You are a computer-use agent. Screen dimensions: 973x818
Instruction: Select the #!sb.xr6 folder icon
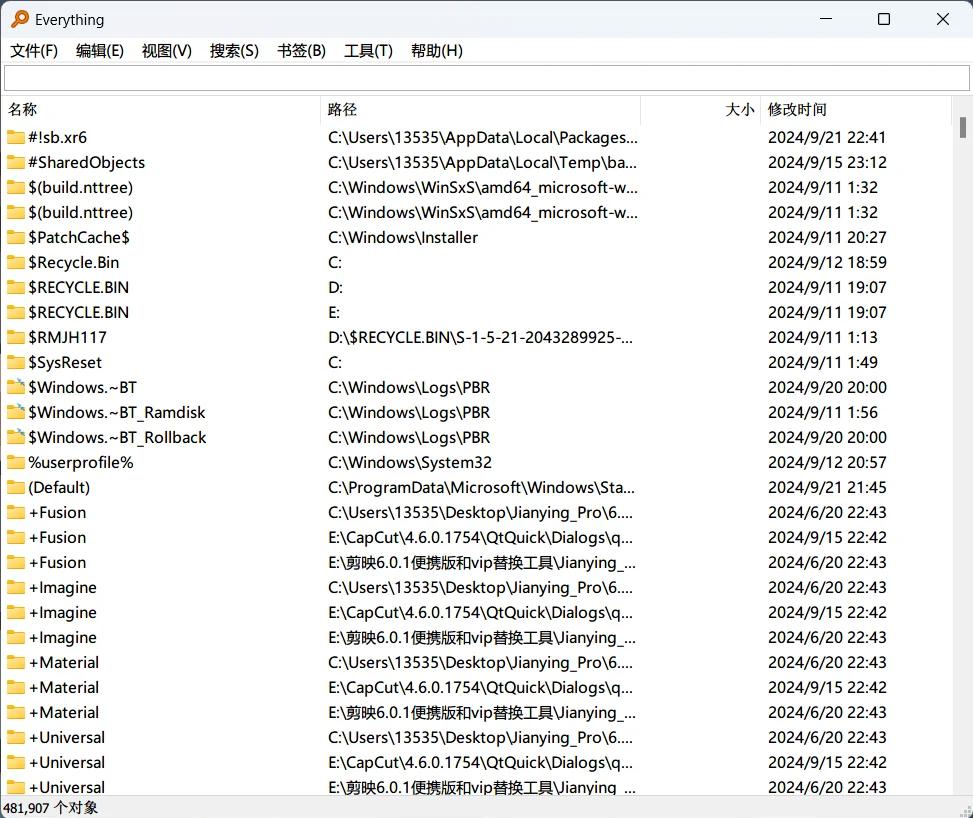(16, 137)
